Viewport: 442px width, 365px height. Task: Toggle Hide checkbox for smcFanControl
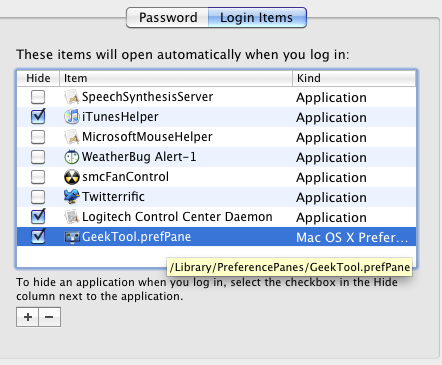(x=38, y=177)
